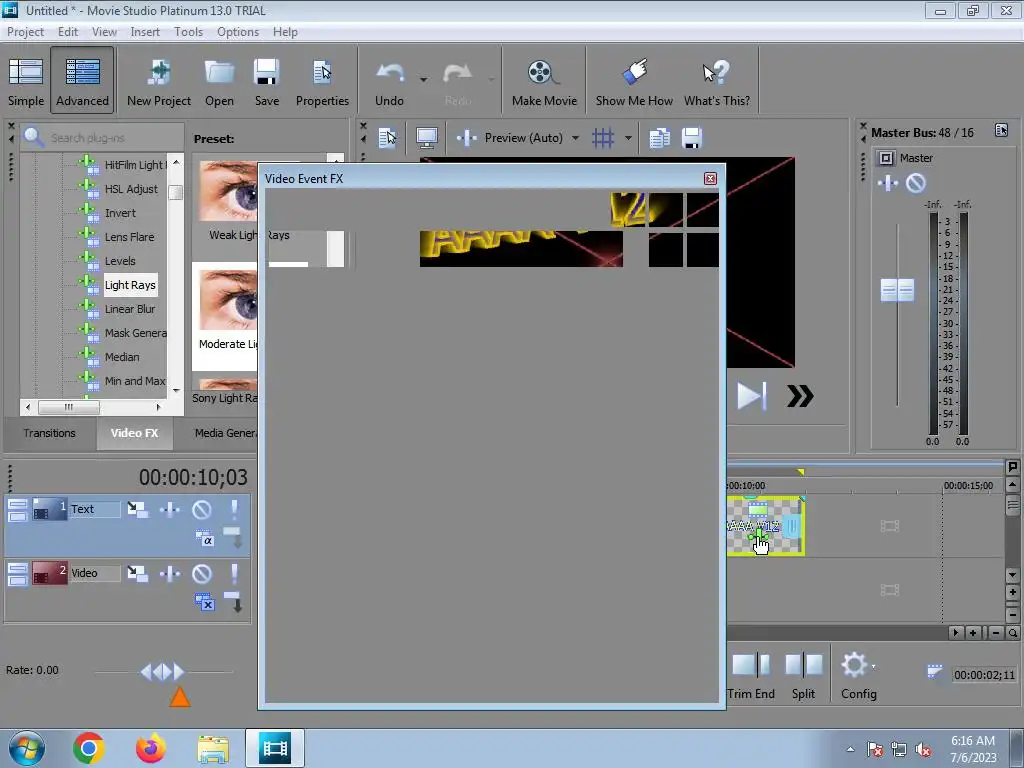The width and height of the screenshot is (1024, 768).
Task: Save the project
Action: [266, 81]
